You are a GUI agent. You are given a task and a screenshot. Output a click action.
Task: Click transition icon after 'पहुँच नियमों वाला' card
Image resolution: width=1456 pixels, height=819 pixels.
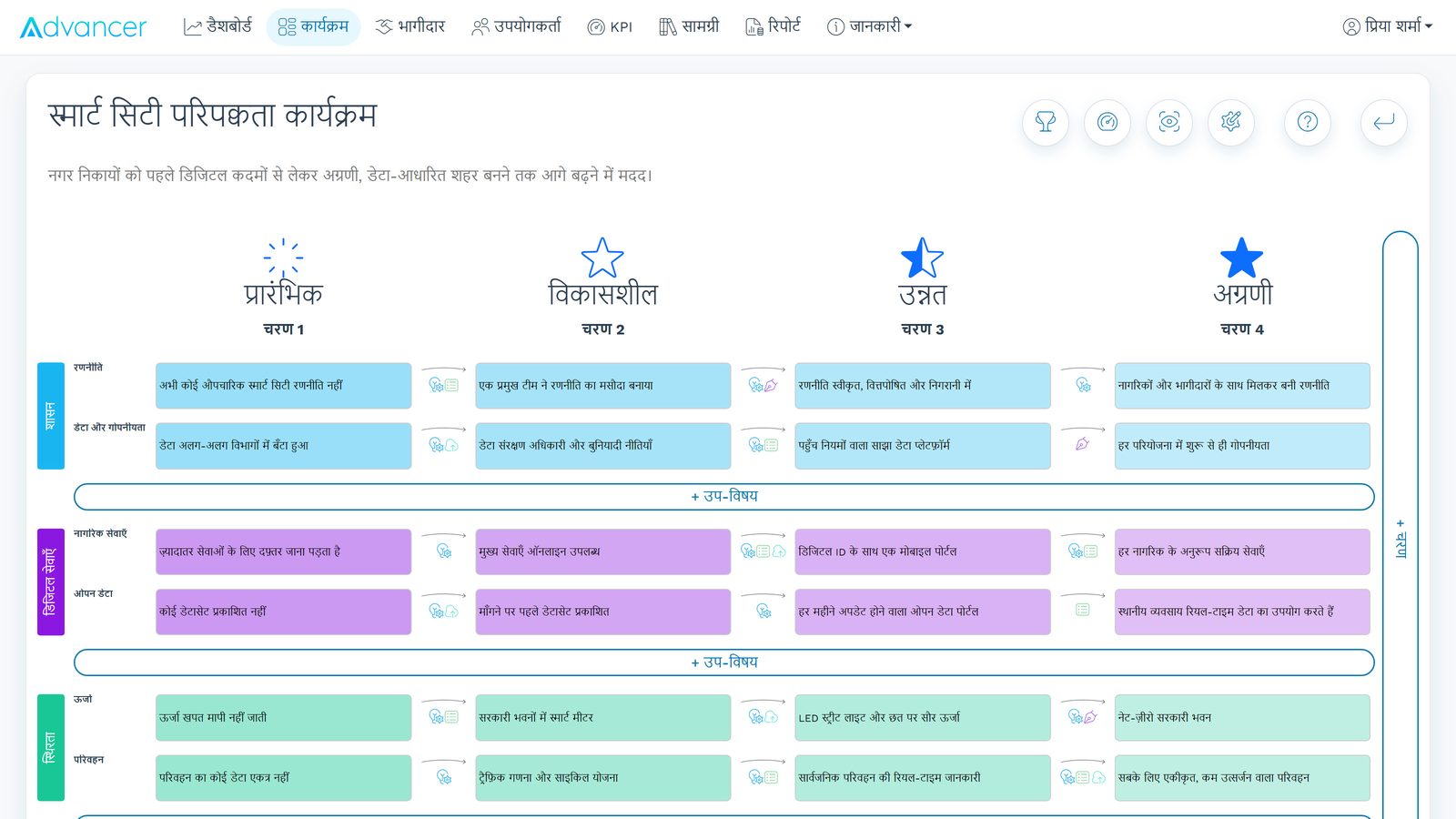[1082, 445]
